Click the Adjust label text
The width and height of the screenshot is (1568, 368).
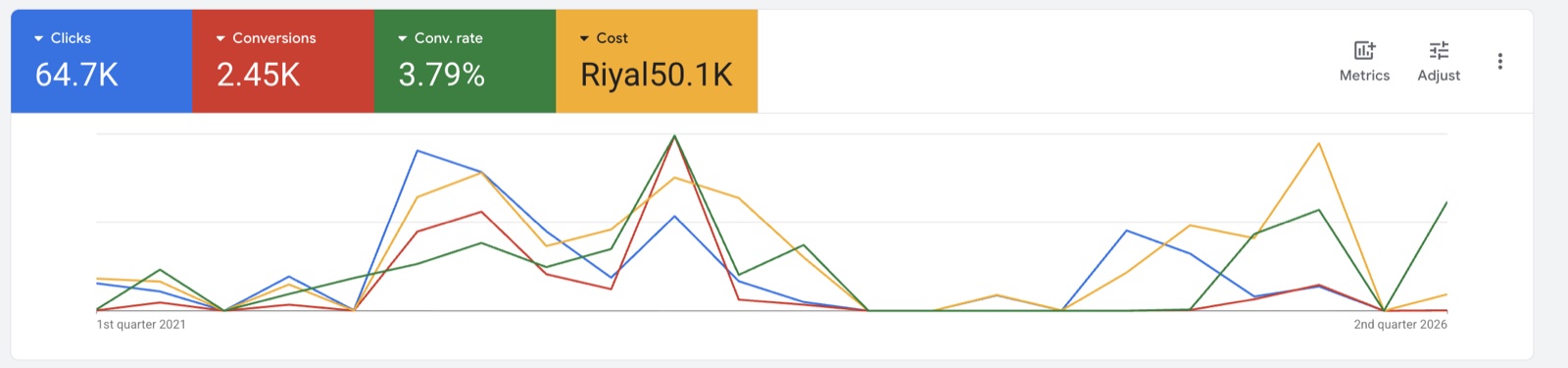click(1439, 76)
